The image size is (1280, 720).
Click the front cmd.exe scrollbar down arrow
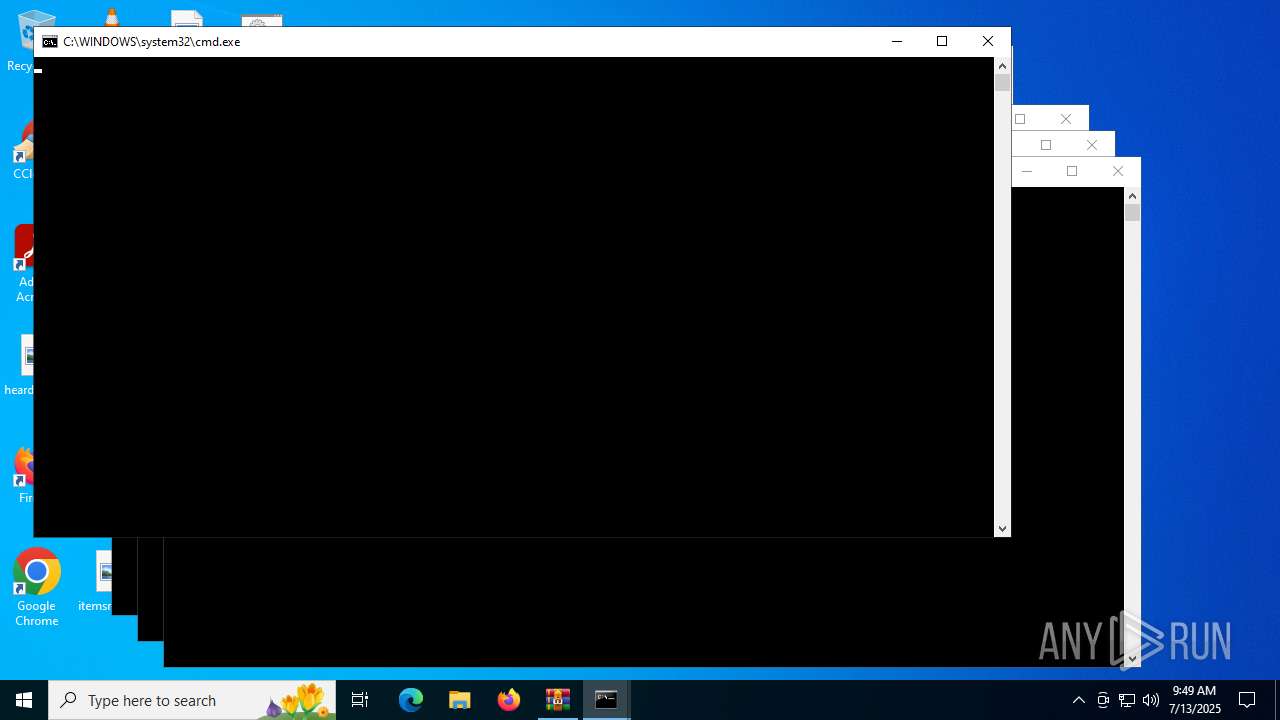pyautogui.click(x=1002, y=529)
